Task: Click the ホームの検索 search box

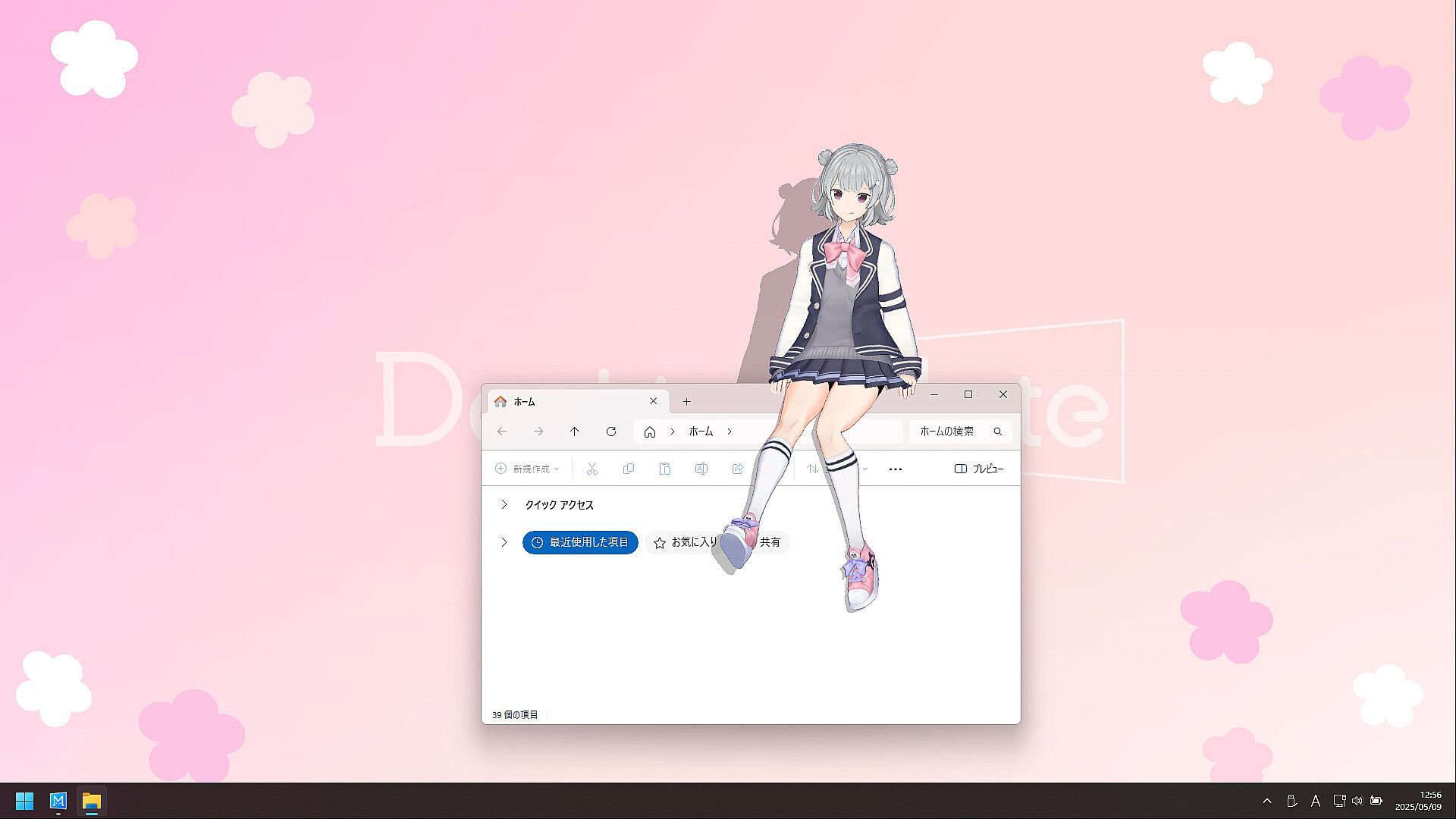Action: point(948,431)
